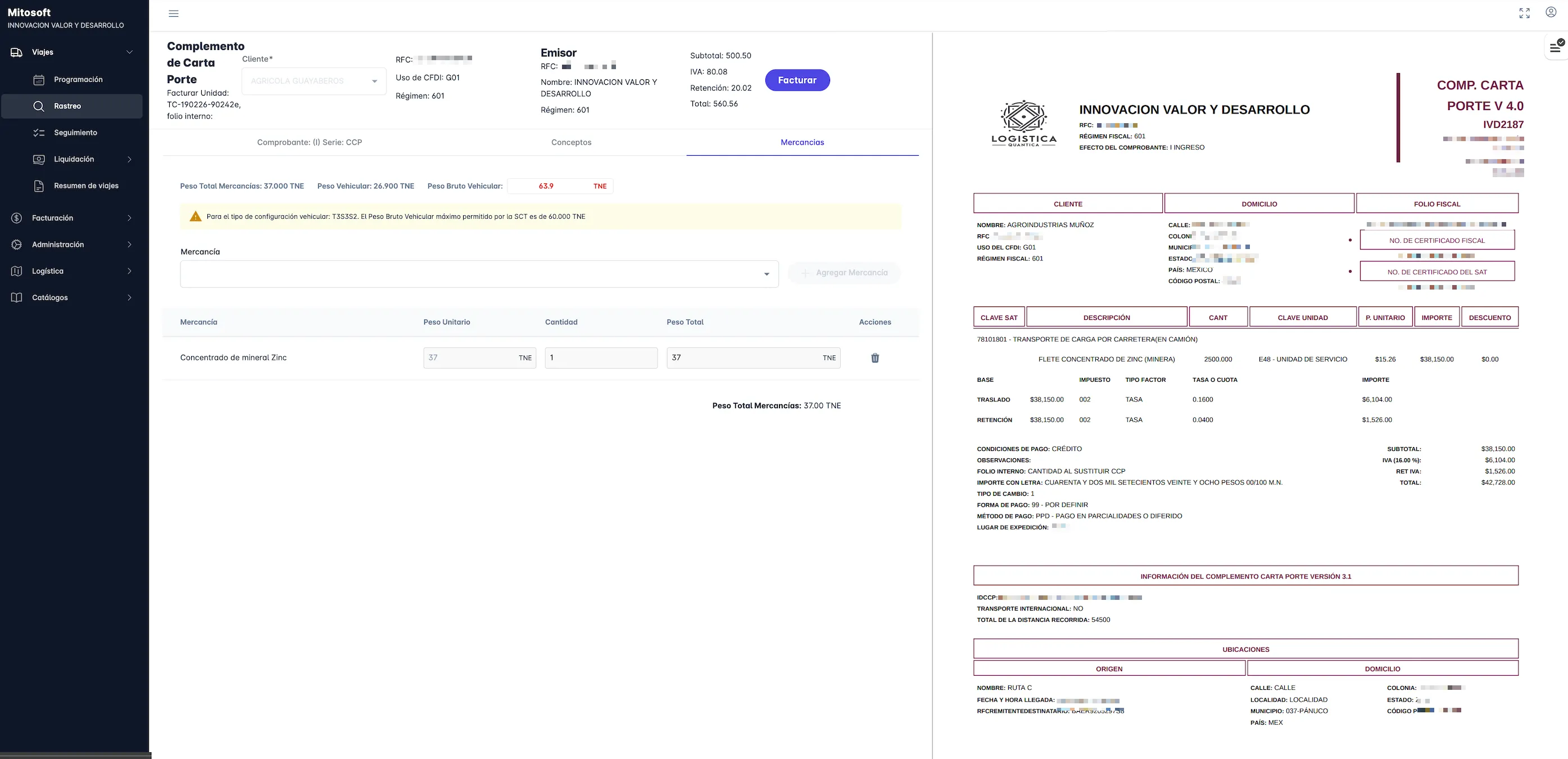
Task: Click the Concentrado de mineral Zinc row text
Action: [233, 358]
